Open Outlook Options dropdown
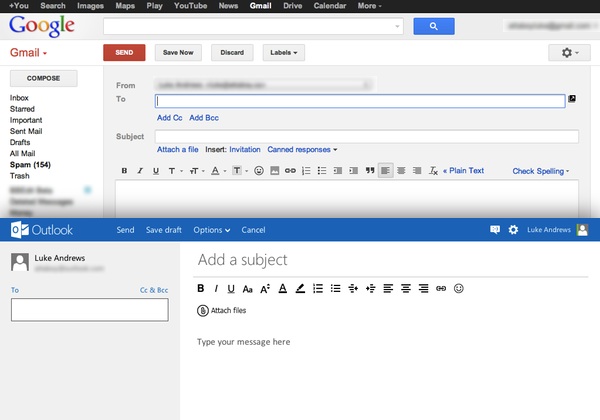600x420 pixels. (x=212, y=230)
